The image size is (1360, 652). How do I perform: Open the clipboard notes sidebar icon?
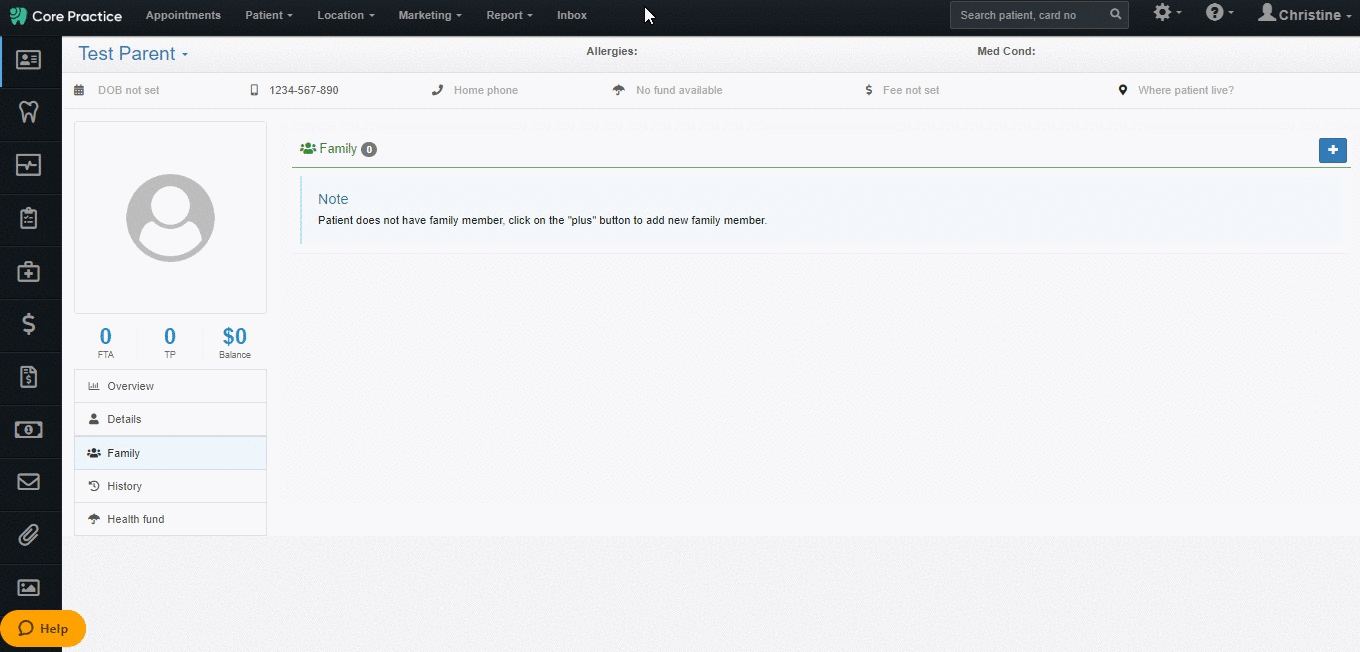(x=29, y=218)
